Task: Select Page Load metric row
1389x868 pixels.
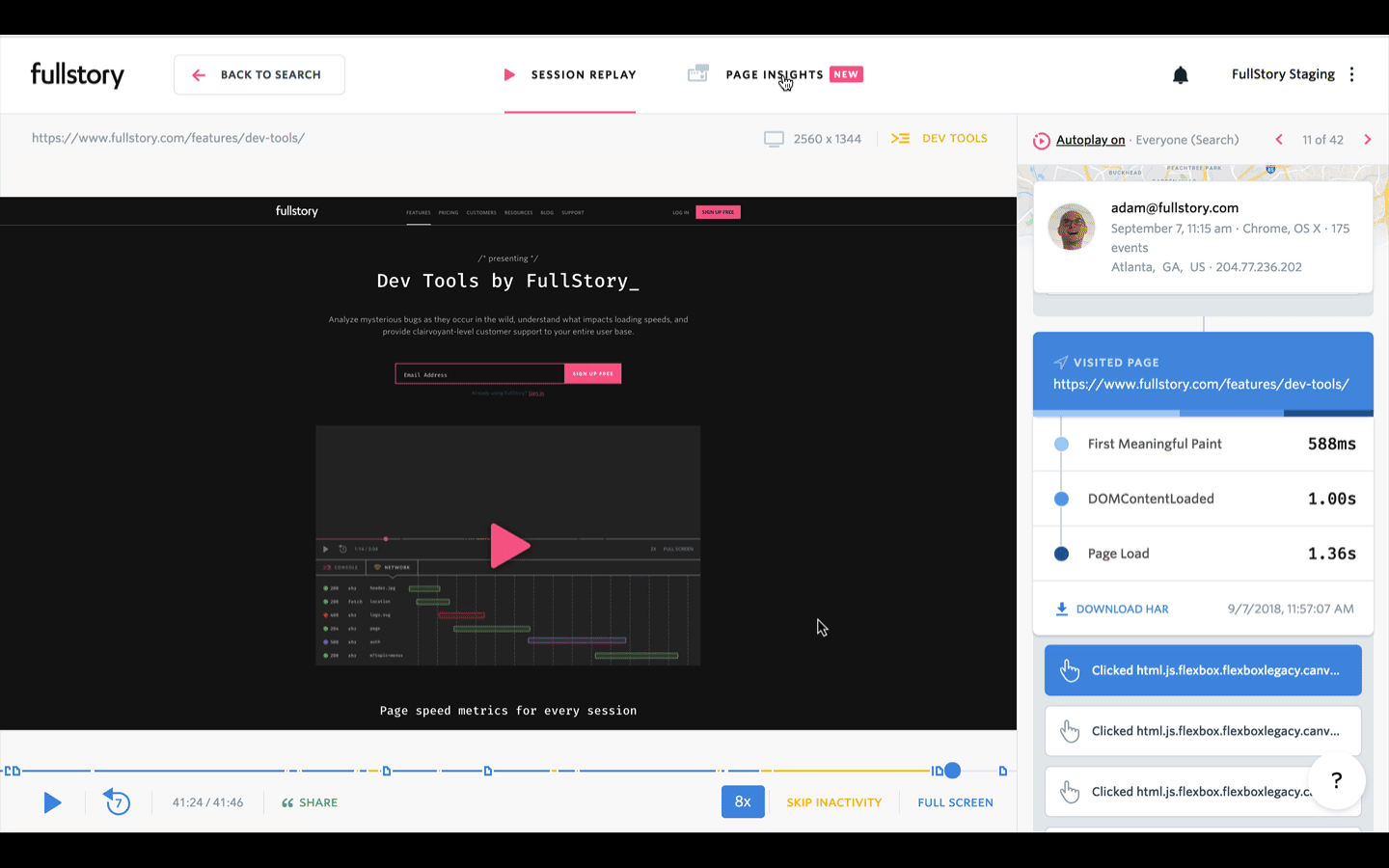Action: [x=1203, y=554]
